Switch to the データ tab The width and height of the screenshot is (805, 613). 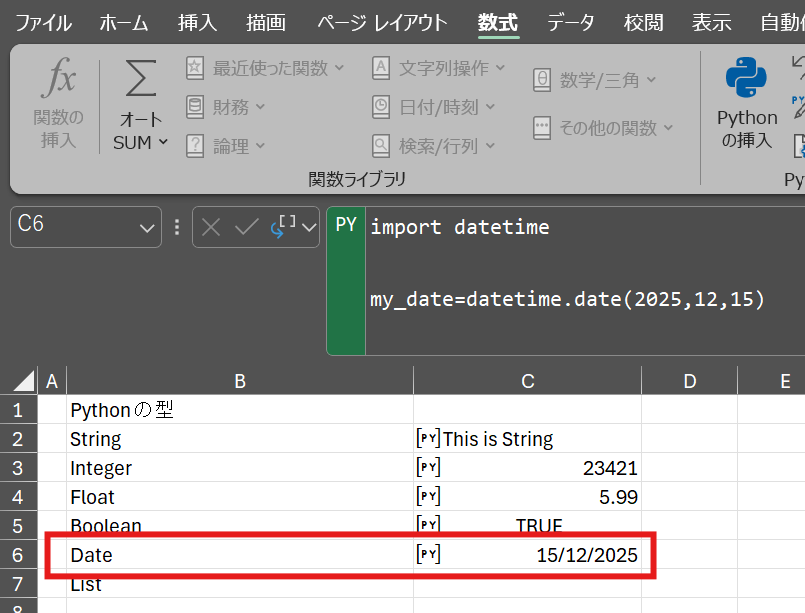click(571, 23)
